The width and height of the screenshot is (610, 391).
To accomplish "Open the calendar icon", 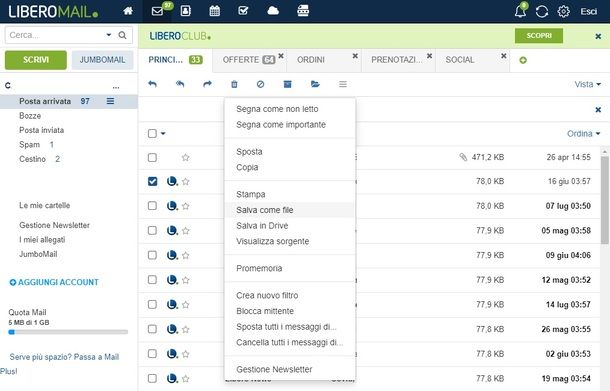I will point(214,11).
